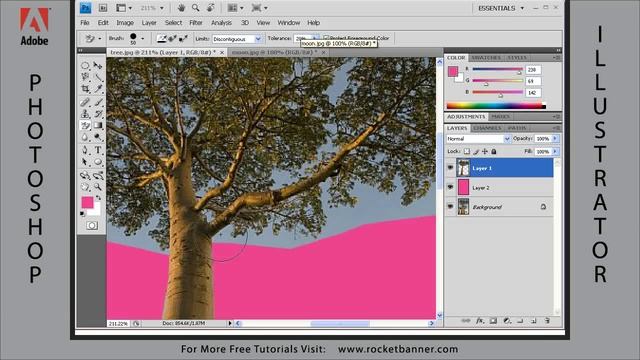Add a layer style with fx button
Screen dimensions: 640x360
coord(480,321)
